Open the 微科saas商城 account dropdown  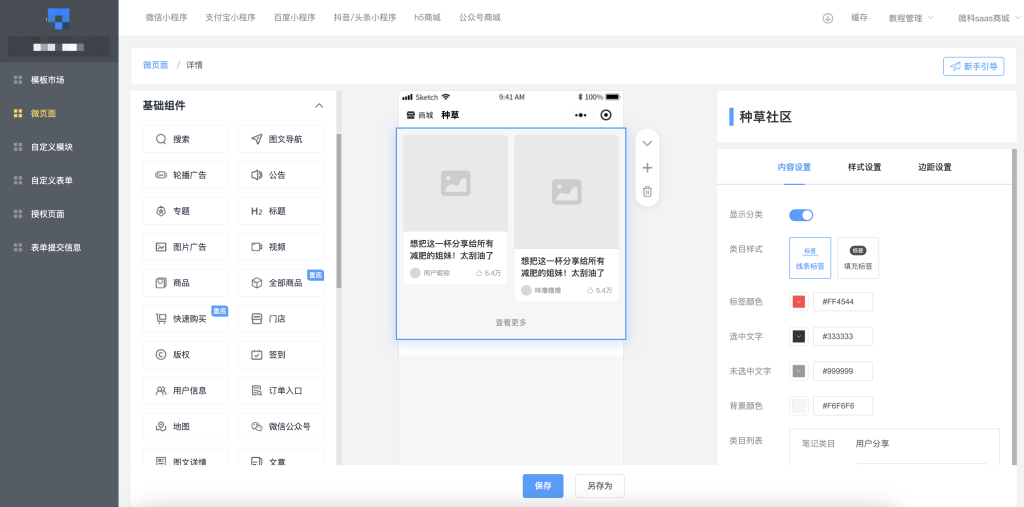coord(988,18)
